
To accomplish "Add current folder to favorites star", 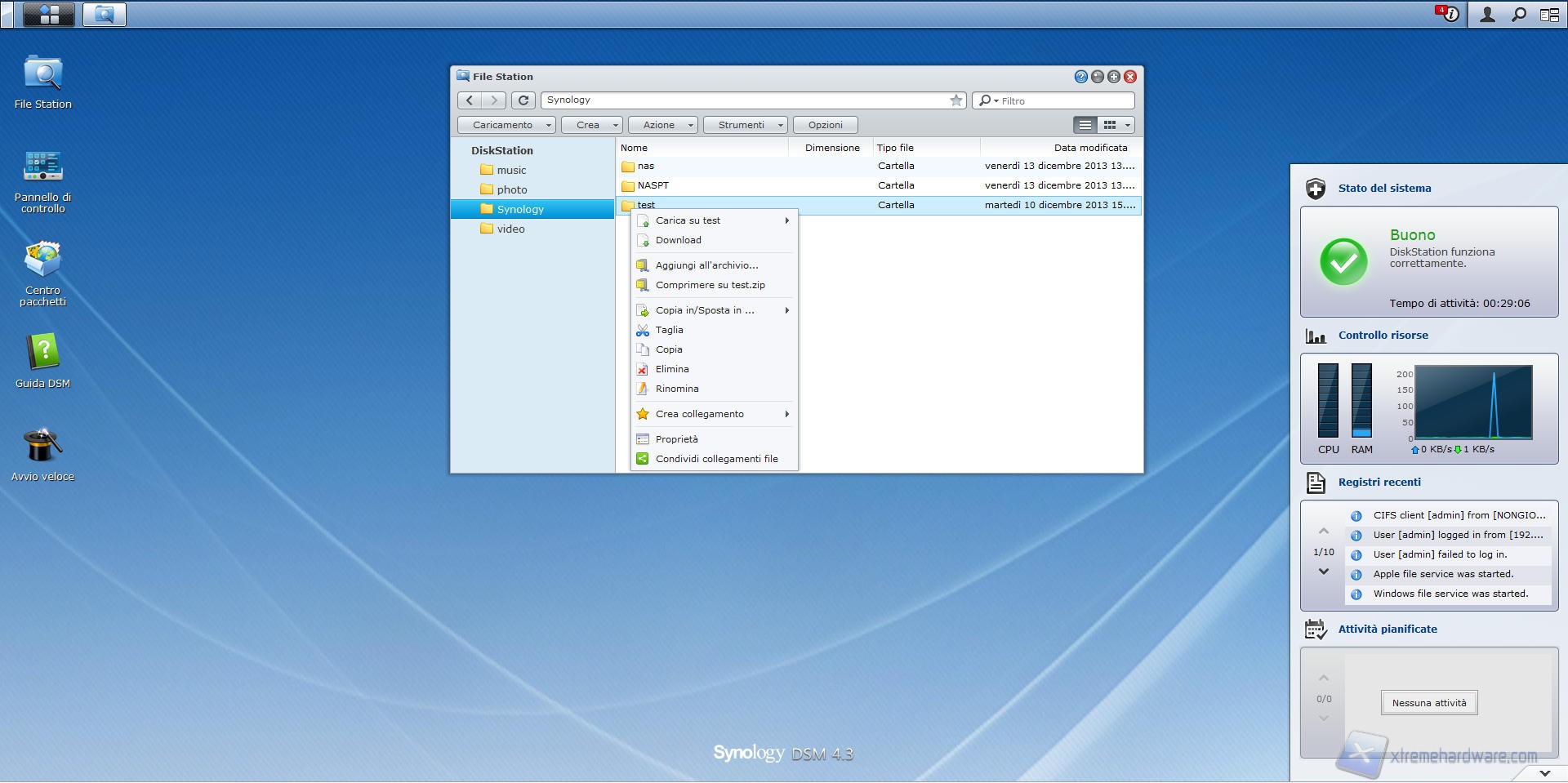I will [x=955, y=100].
